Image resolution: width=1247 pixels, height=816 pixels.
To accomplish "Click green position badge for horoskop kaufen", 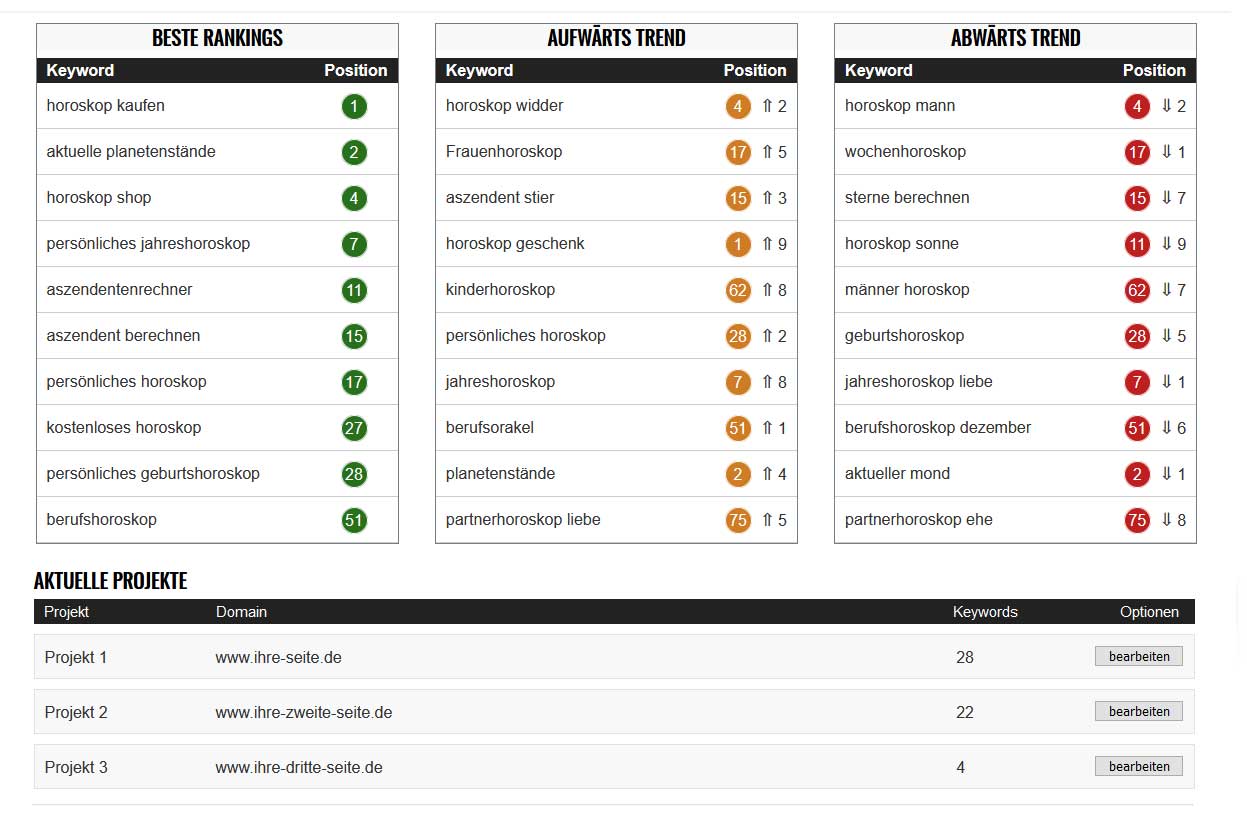I will 354,106.
